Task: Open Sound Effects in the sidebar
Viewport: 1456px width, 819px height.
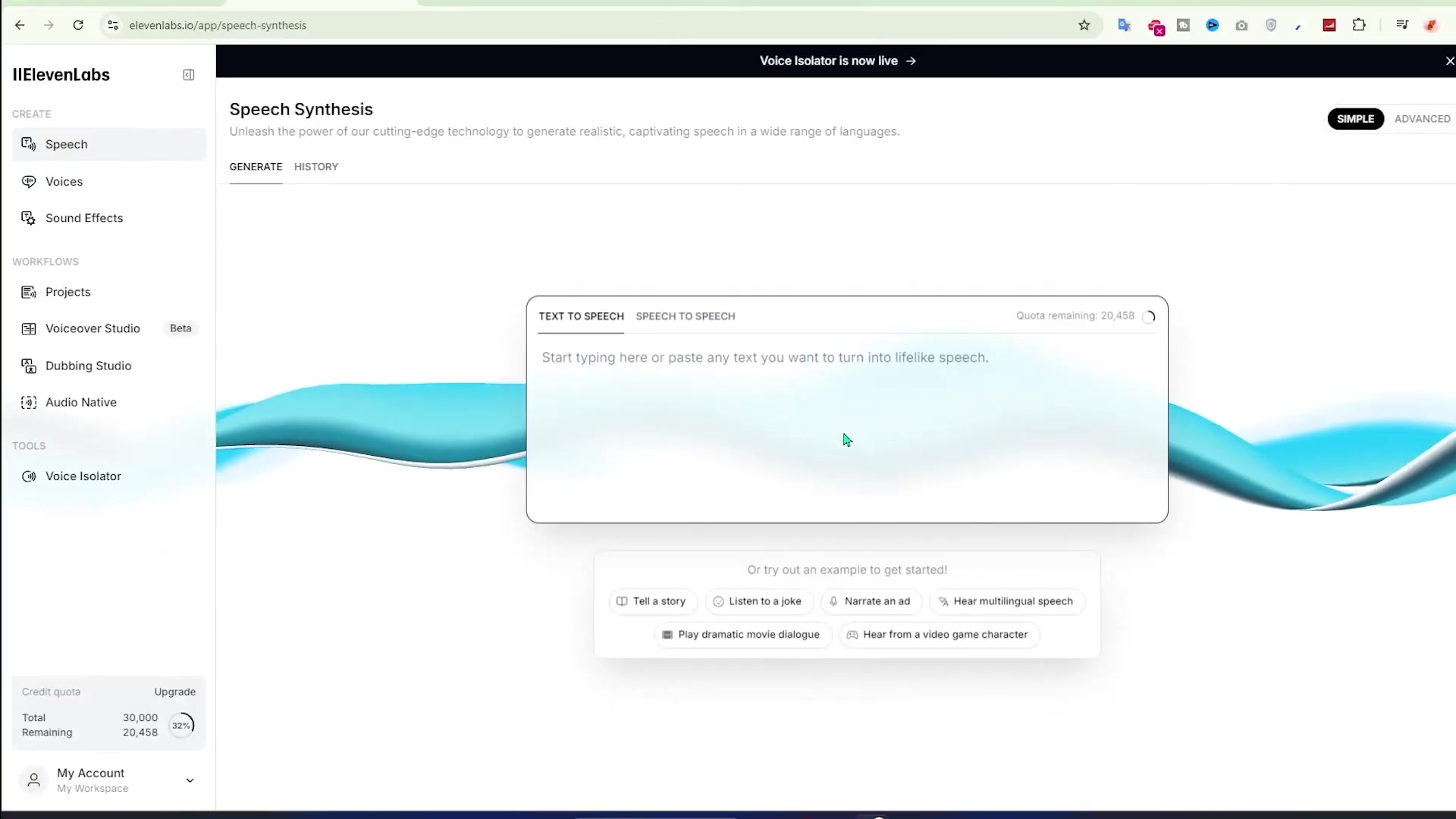Action: click(109, 218)
